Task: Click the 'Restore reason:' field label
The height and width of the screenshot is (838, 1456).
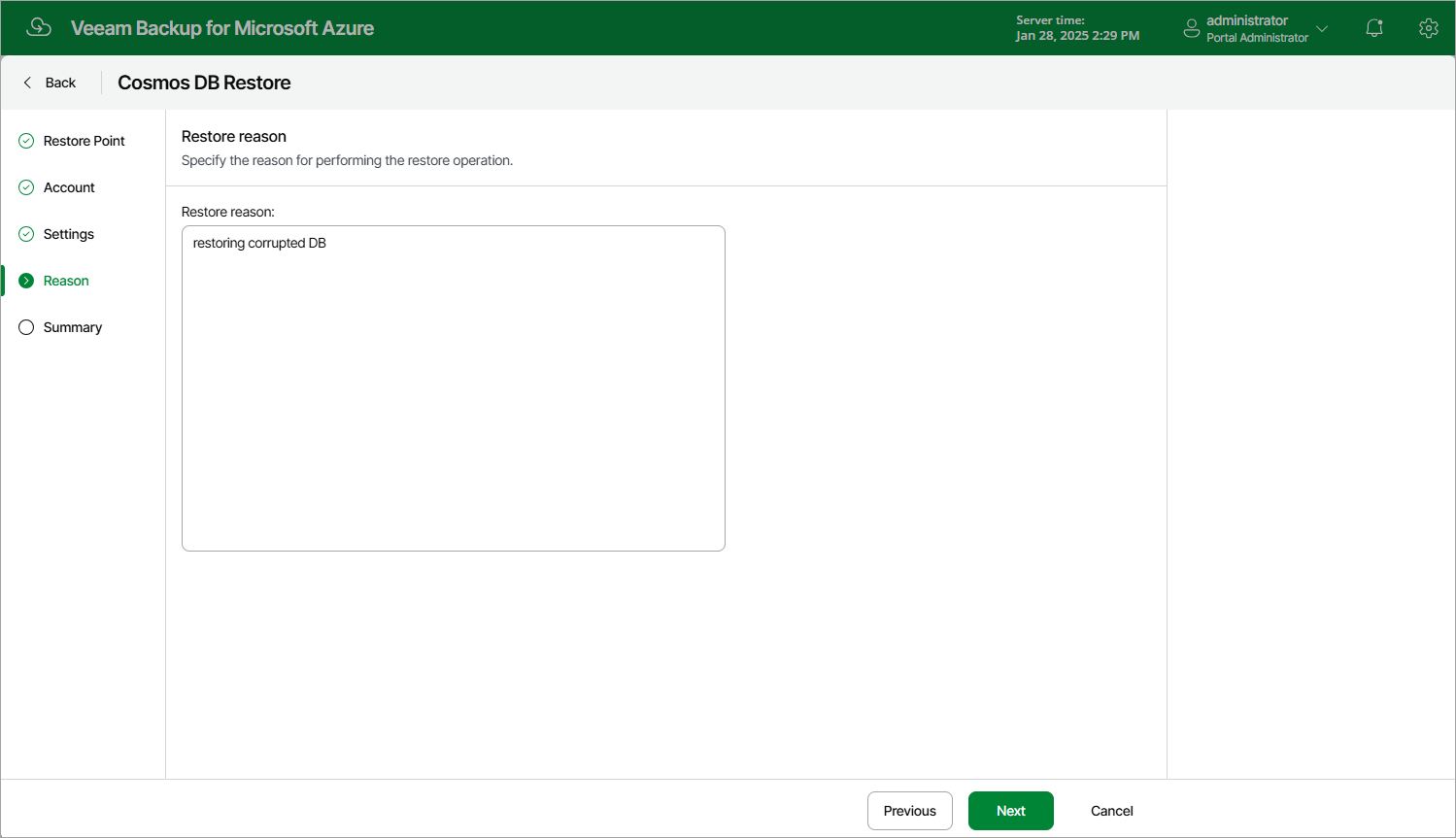Action: click(228, 212)
